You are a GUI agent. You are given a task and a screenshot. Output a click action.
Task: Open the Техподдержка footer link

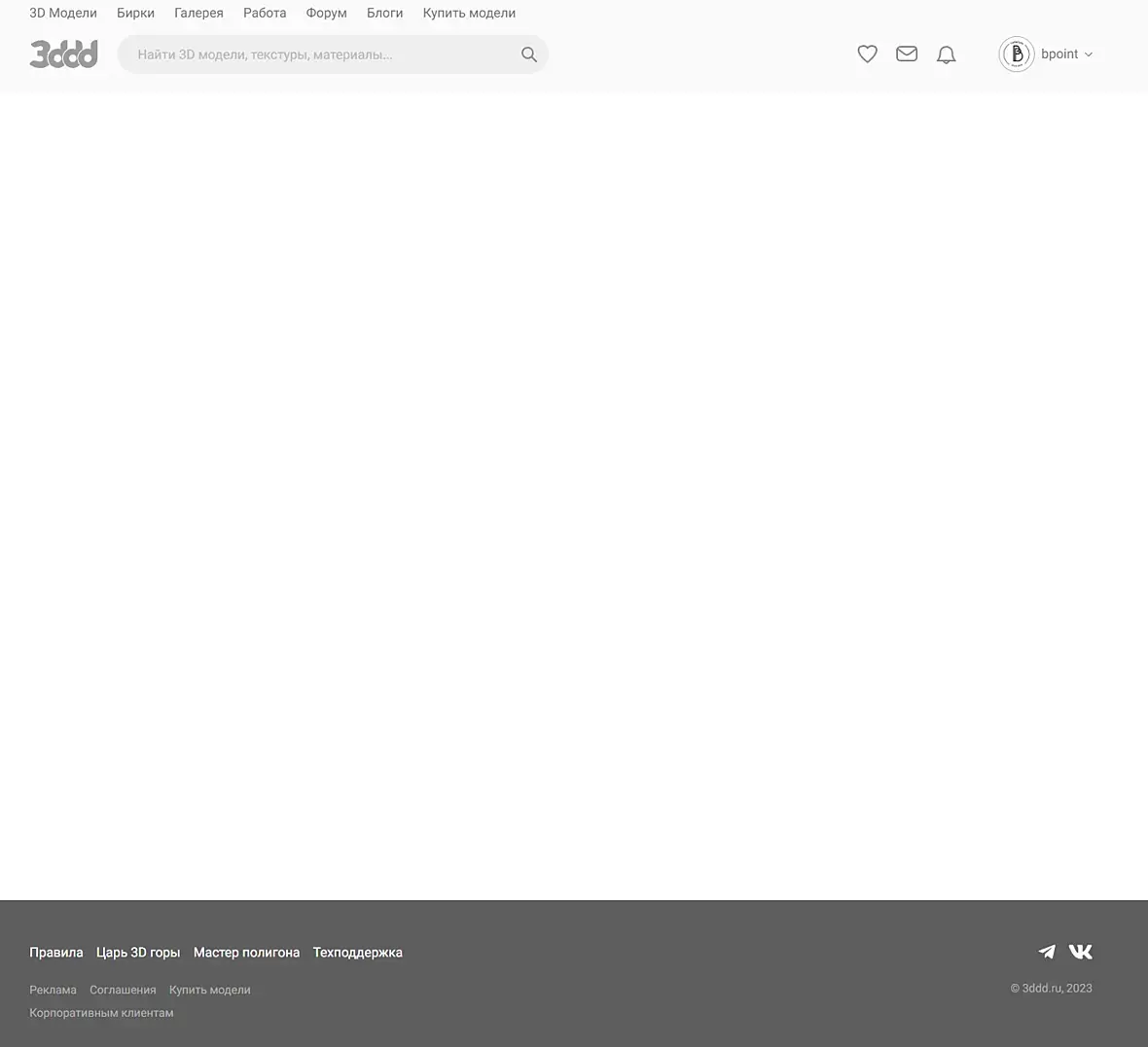coord(357,953)
